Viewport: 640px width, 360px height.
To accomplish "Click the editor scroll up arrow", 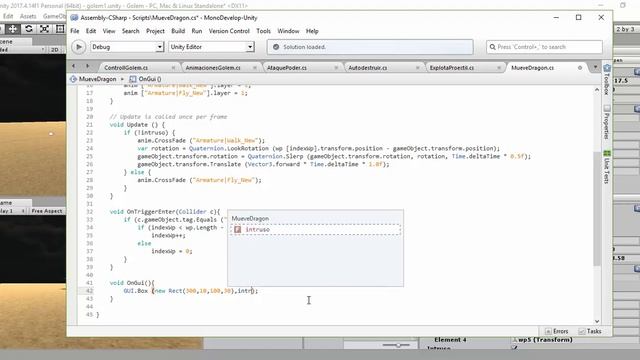I will (597, 89).
